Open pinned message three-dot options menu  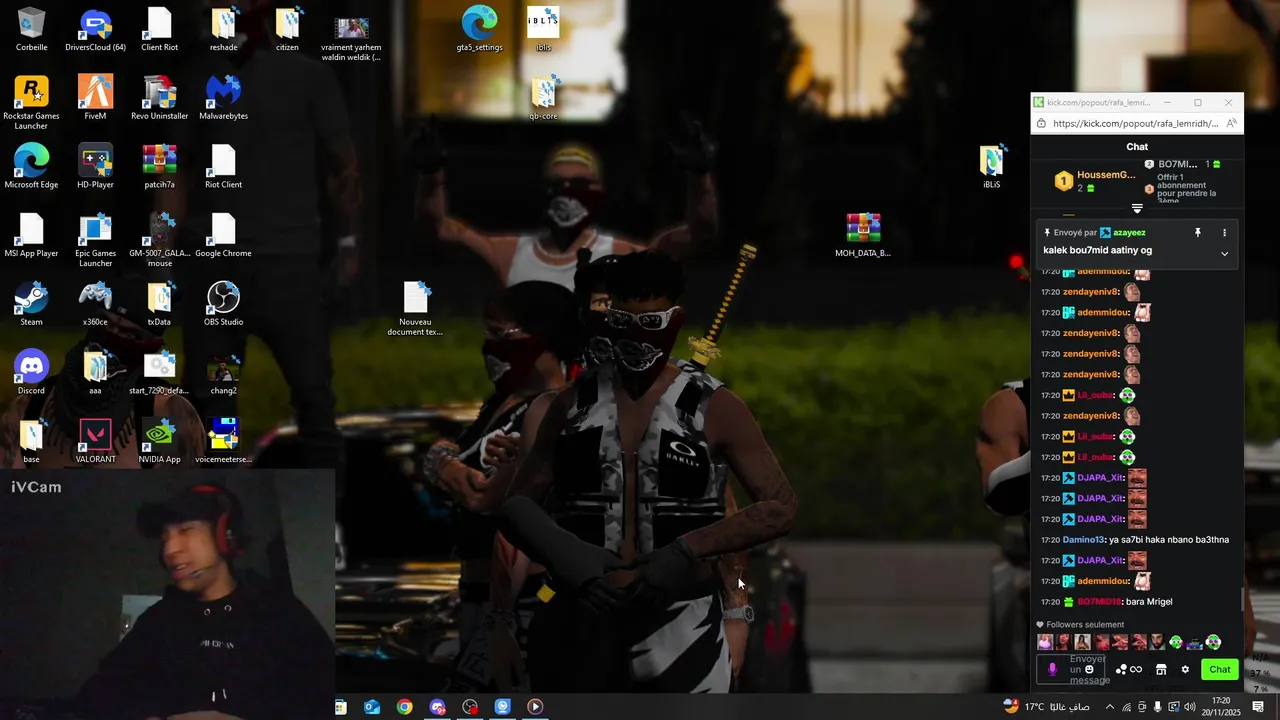[1224, 233]
